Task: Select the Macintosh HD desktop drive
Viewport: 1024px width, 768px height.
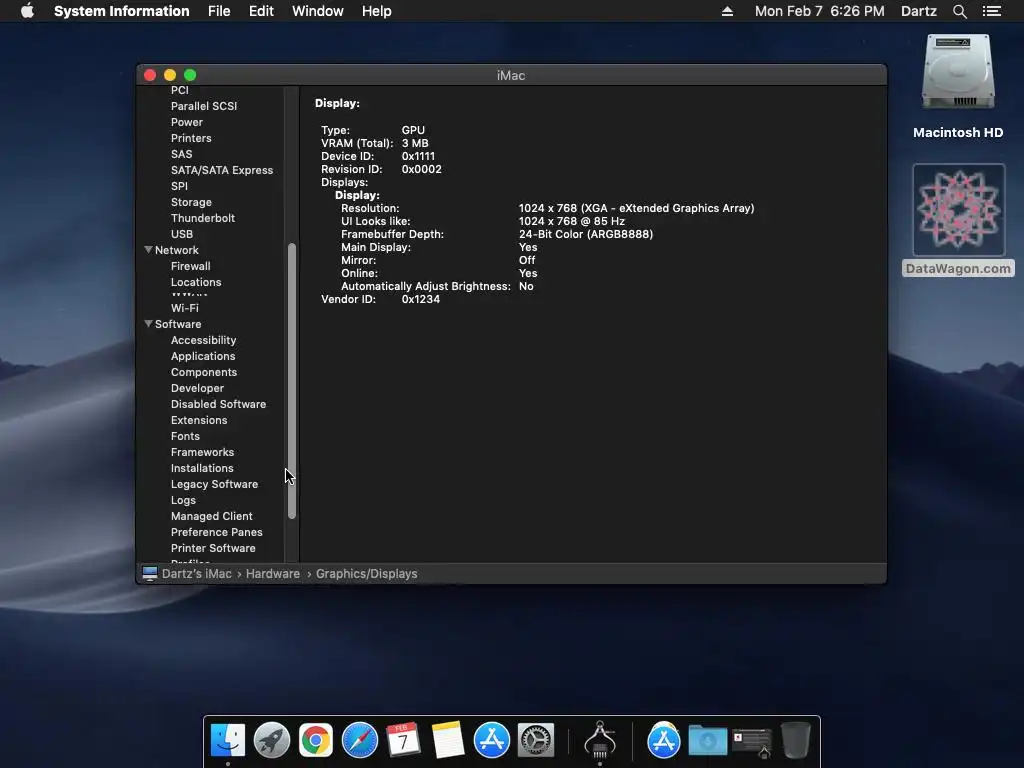Action: [x=958, y=87]
